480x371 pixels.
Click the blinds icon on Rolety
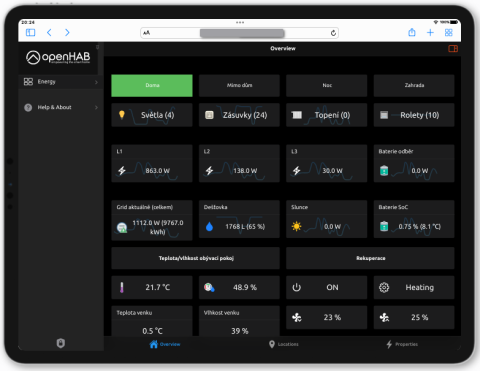tap(384, 115)
